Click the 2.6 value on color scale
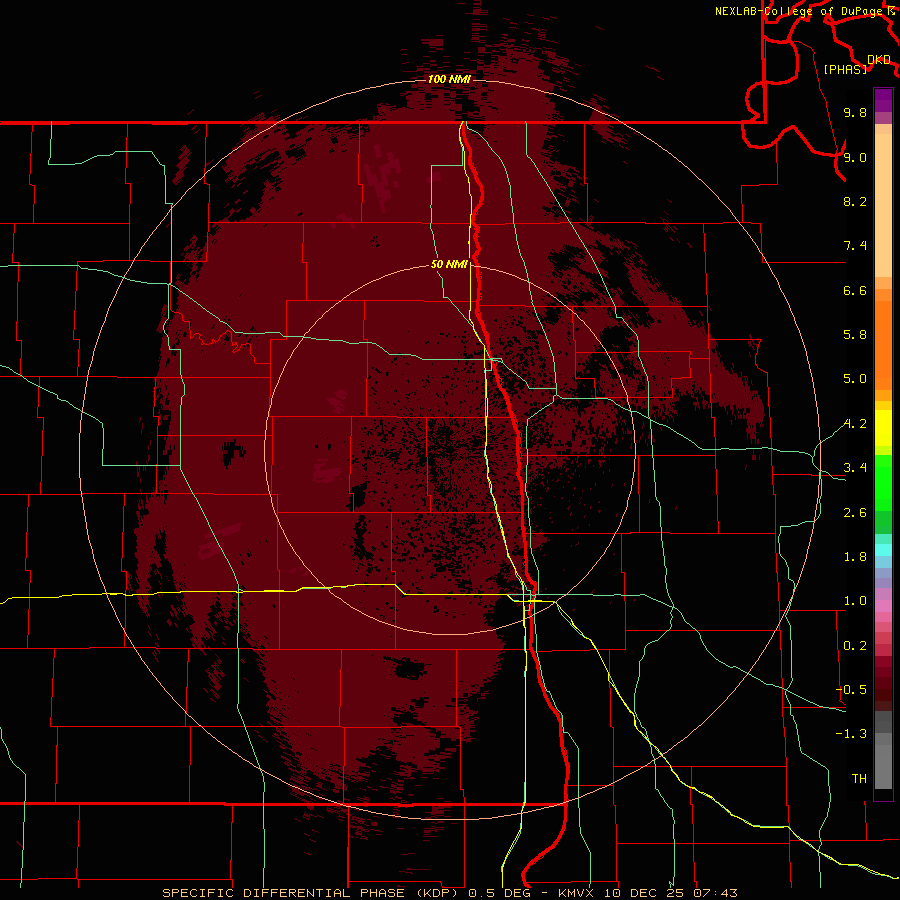The width and height of the screenshot is (900, 900). (855, 513)
